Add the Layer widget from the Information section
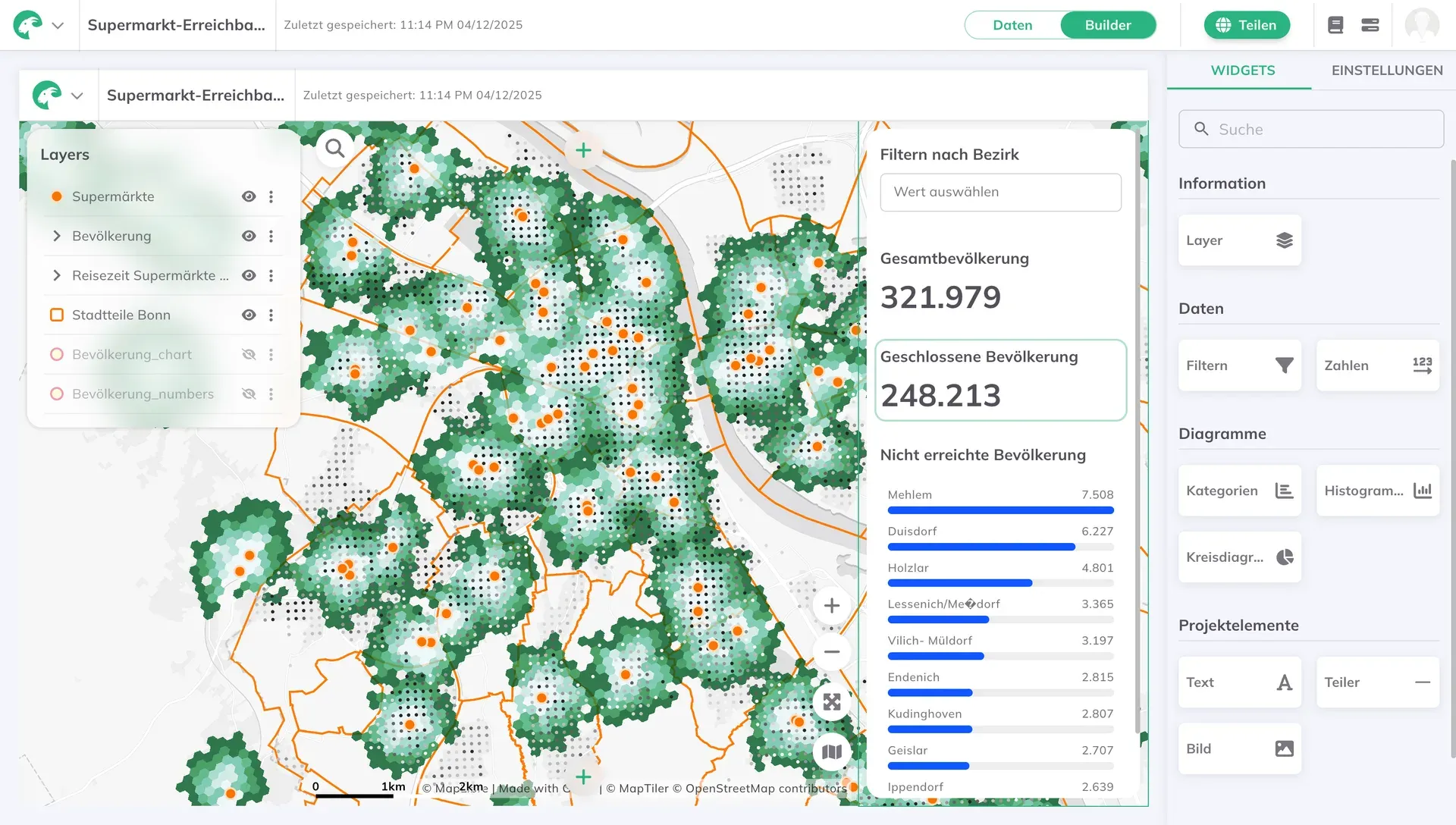1456x825 pixels. coord(1240,240)
